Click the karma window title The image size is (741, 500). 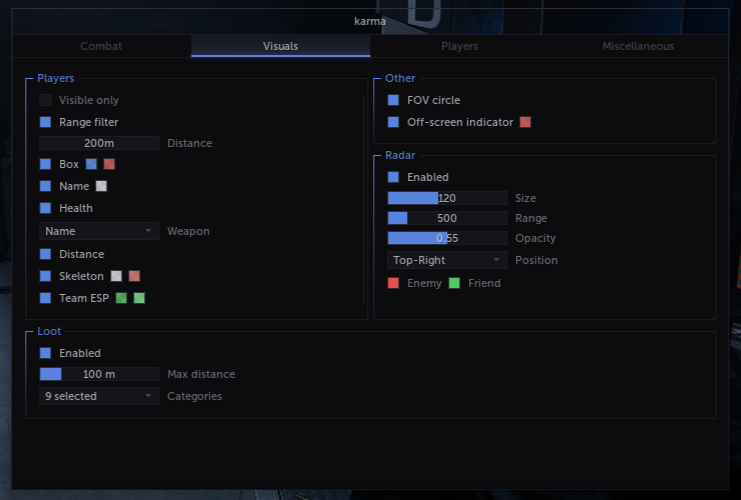tap(370, 21)
